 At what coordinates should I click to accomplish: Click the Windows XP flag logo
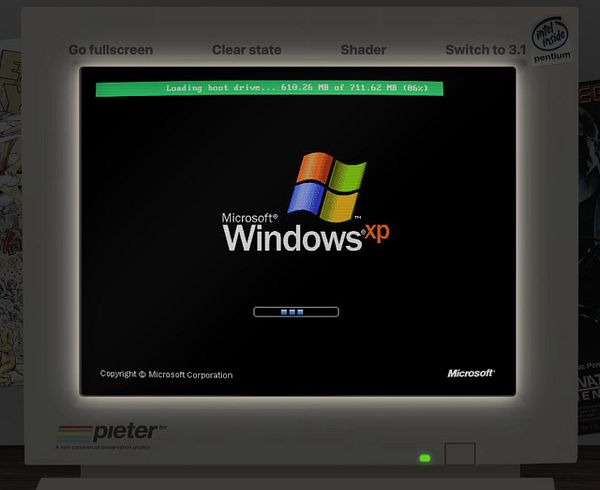pyautogui.click(x=326, y=187)
